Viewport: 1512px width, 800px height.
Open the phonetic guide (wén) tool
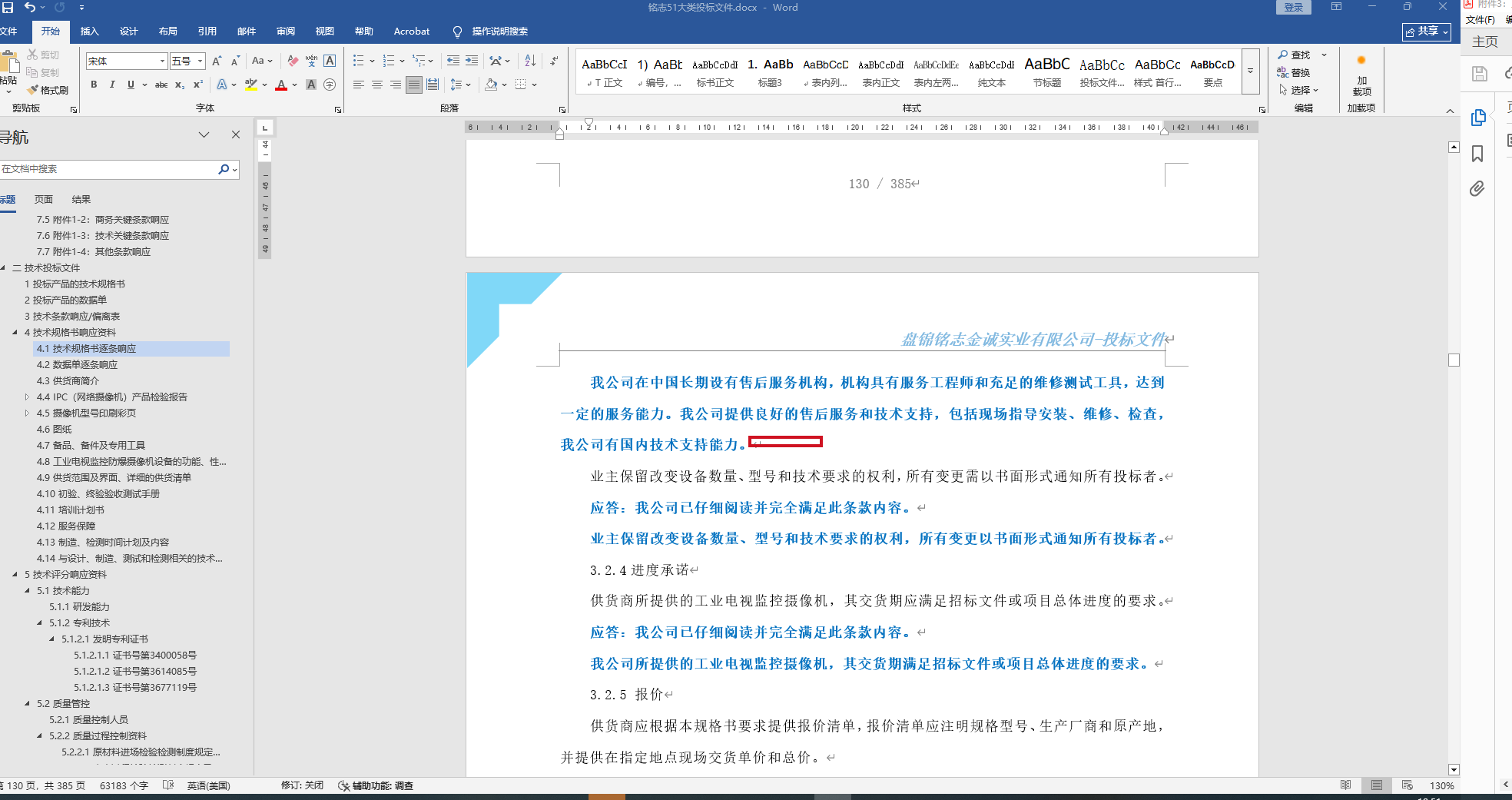pos(311,61)
